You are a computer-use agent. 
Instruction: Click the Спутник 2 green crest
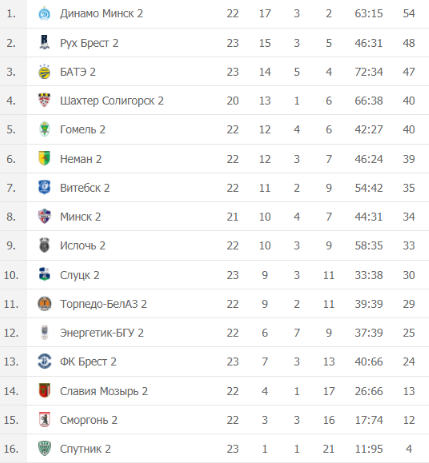[x=44, y=449]
